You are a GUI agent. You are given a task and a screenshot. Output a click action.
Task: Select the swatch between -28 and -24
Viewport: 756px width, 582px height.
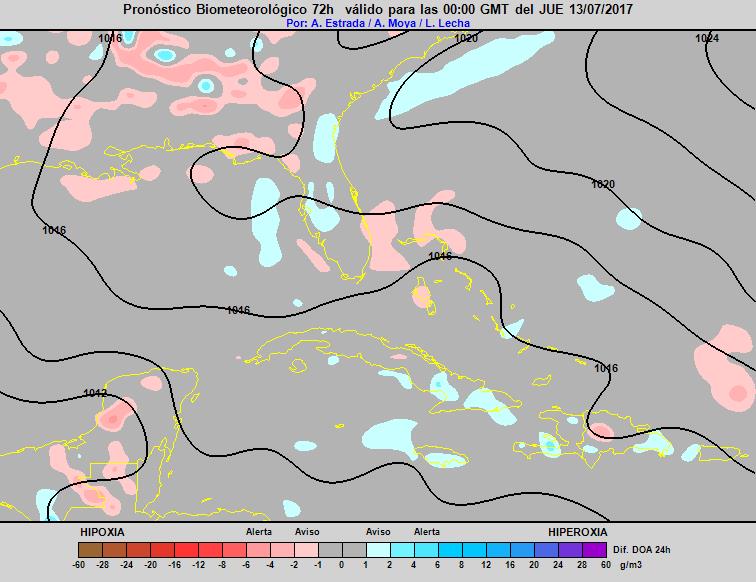[114, 550]
